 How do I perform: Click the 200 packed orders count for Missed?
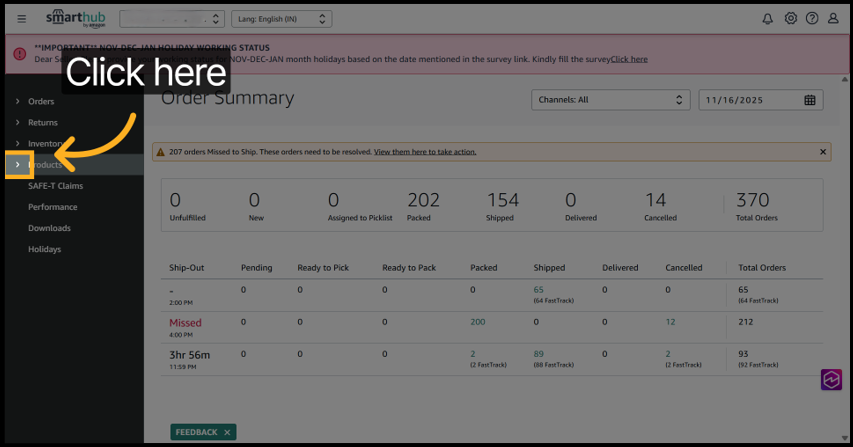(478, 323)
